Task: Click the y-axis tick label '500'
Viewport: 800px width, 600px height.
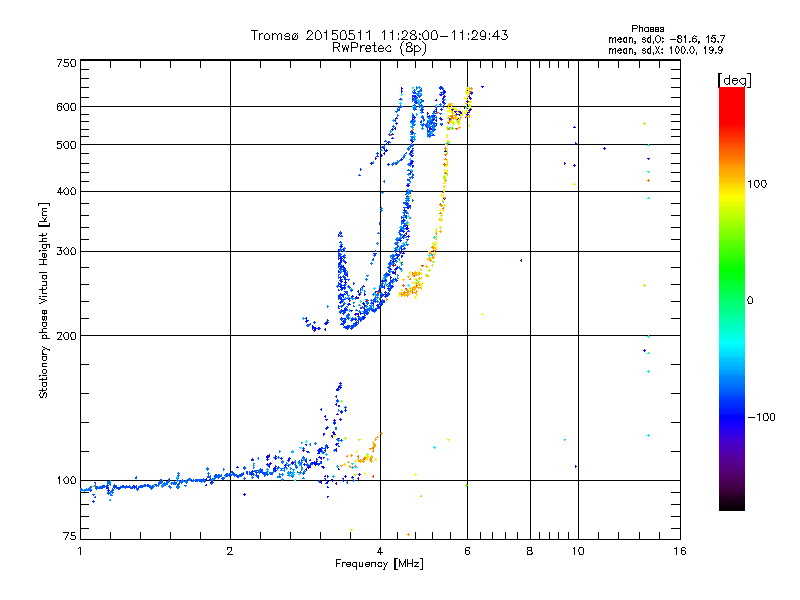Action: 67,145
